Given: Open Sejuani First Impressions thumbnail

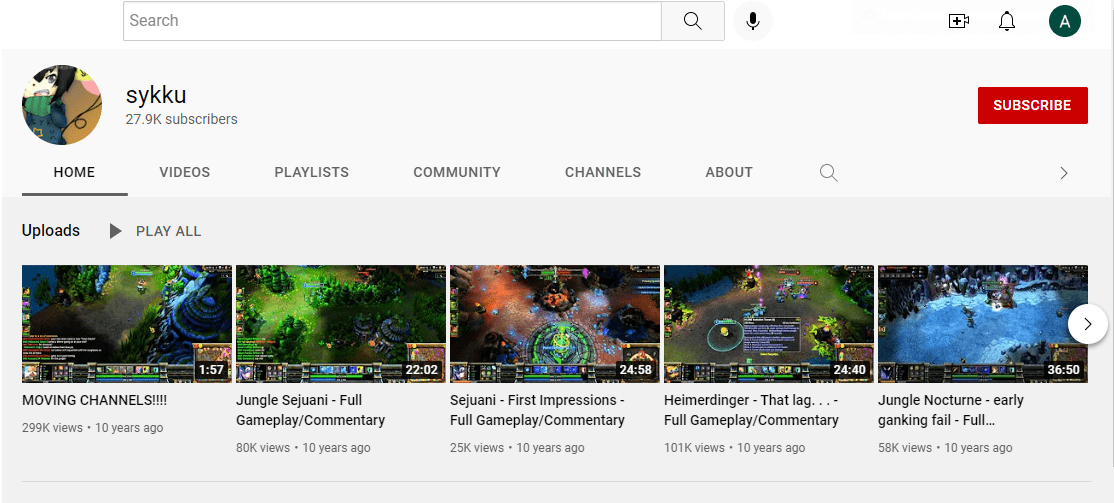Looking at the screenshot, I should [555, 324].
